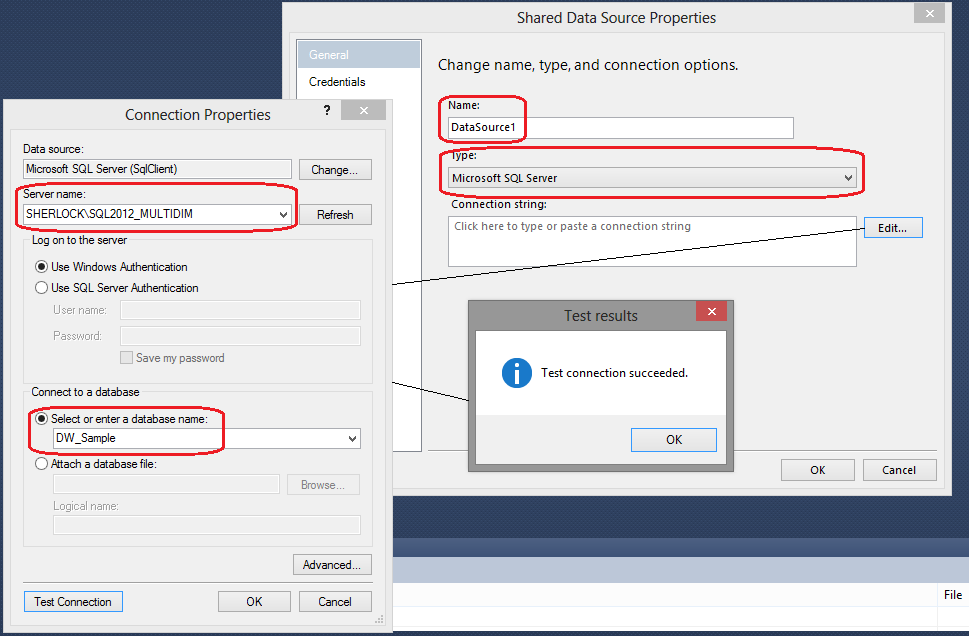Viewport: 969px width, 636px height.
Task: Click the File column header
Action: click(x=953, y=595)
